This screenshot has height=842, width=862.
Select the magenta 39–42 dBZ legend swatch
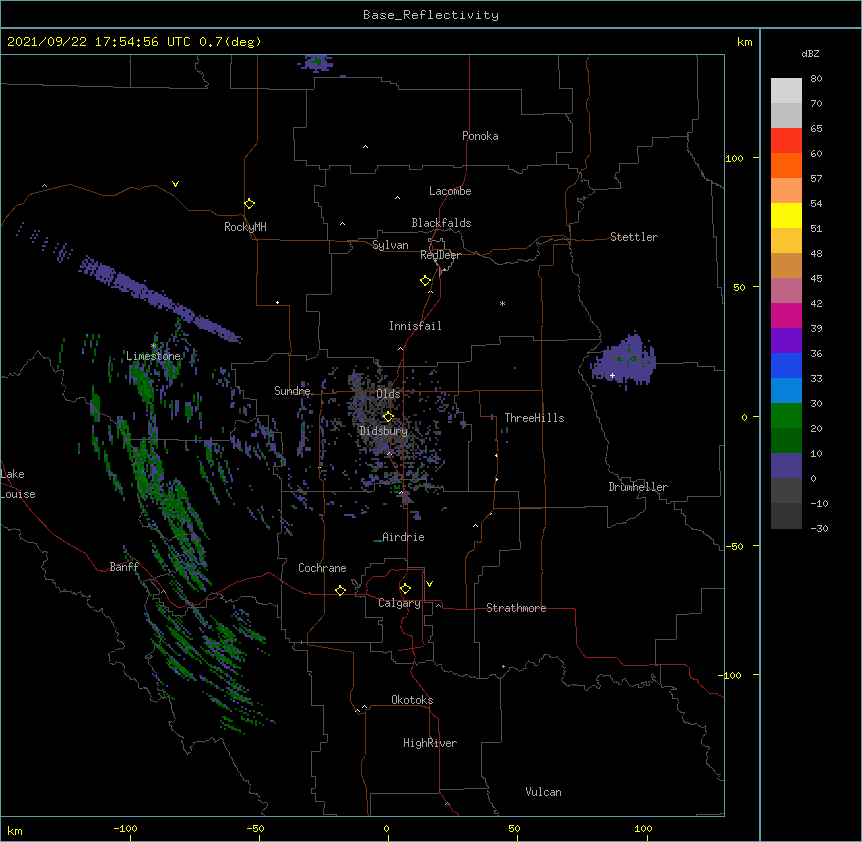click(x=786, y=315)
